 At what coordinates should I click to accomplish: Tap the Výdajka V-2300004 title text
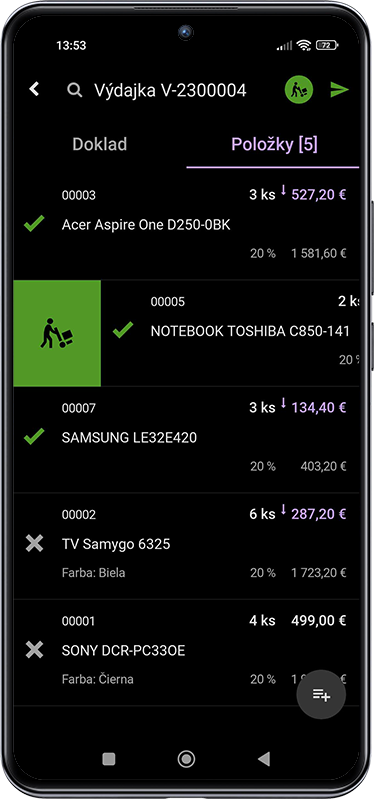click(x=170, y=91)
